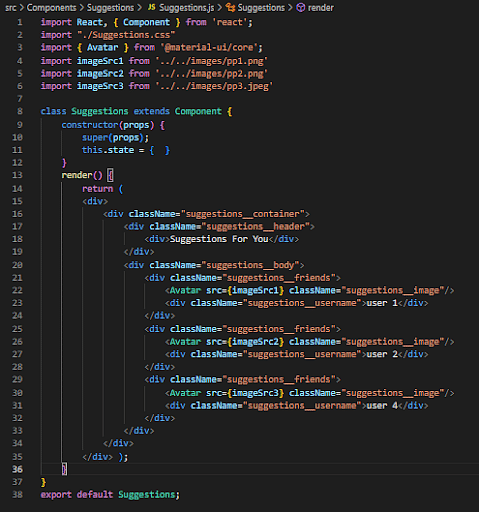This screenshot has height=512, width=479.
Task: Expand the render breadcrumb symbol list
Action: (320, 8)
